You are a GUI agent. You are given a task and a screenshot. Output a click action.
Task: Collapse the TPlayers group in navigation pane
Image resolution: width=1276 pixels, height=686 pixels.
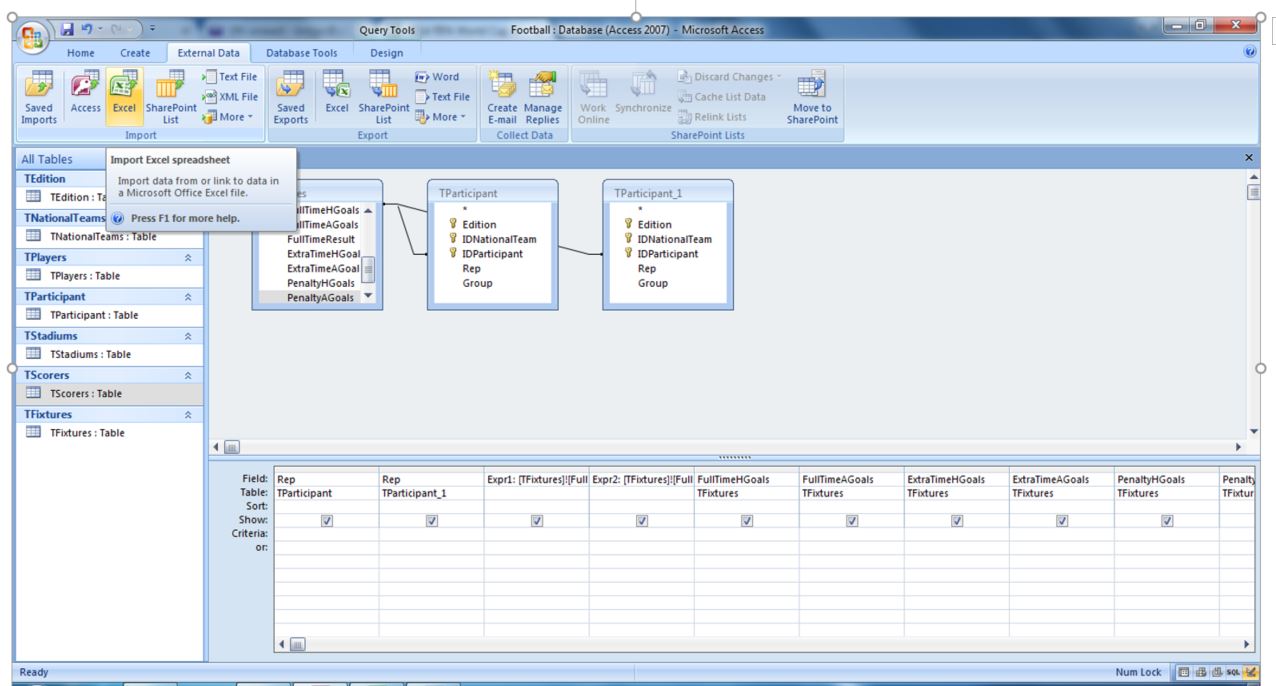click(188, 258)
